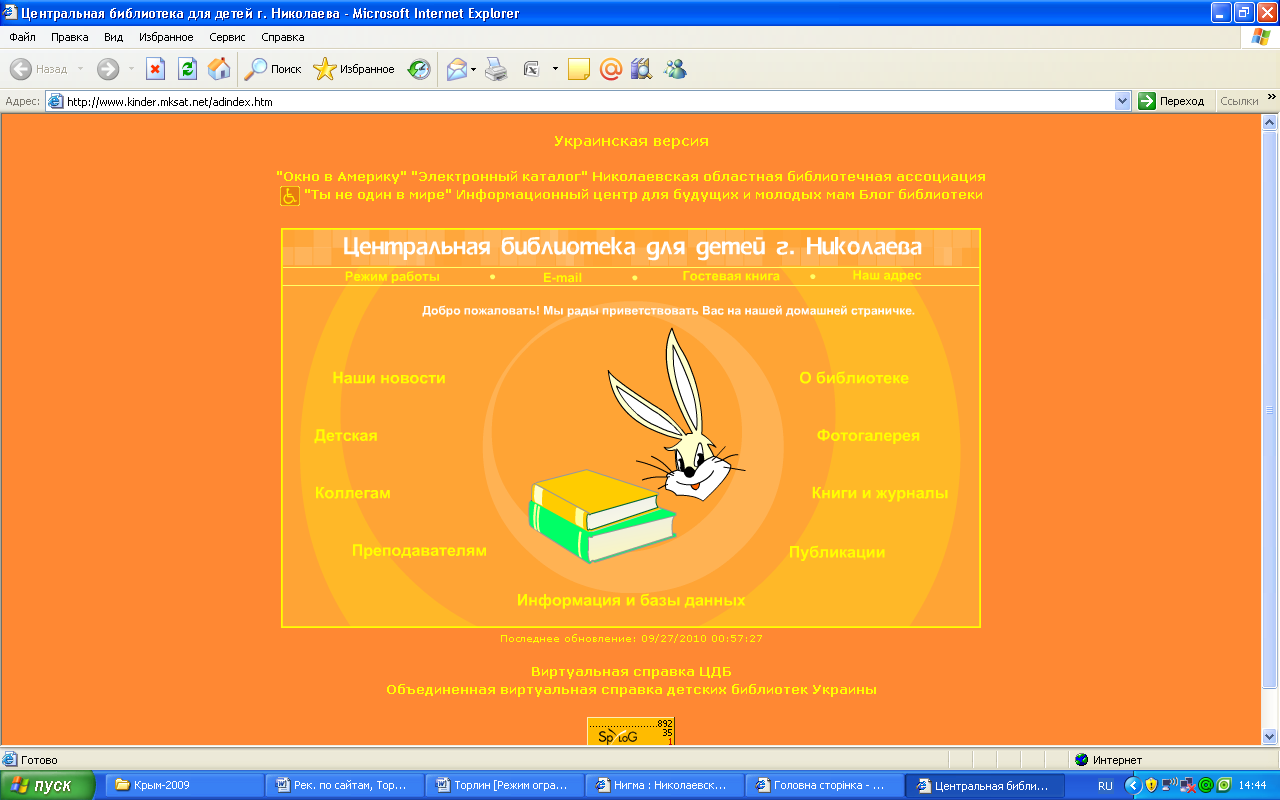Click the пуск Start button
The height and width of the screenshot is (800, 1280).
tap(48, 785)
